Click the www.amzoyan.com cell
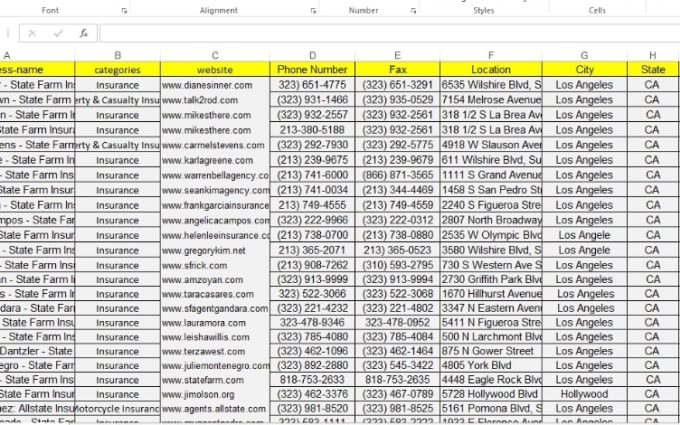Viewport: 680px width, 425px height. (x=215, y=280)
